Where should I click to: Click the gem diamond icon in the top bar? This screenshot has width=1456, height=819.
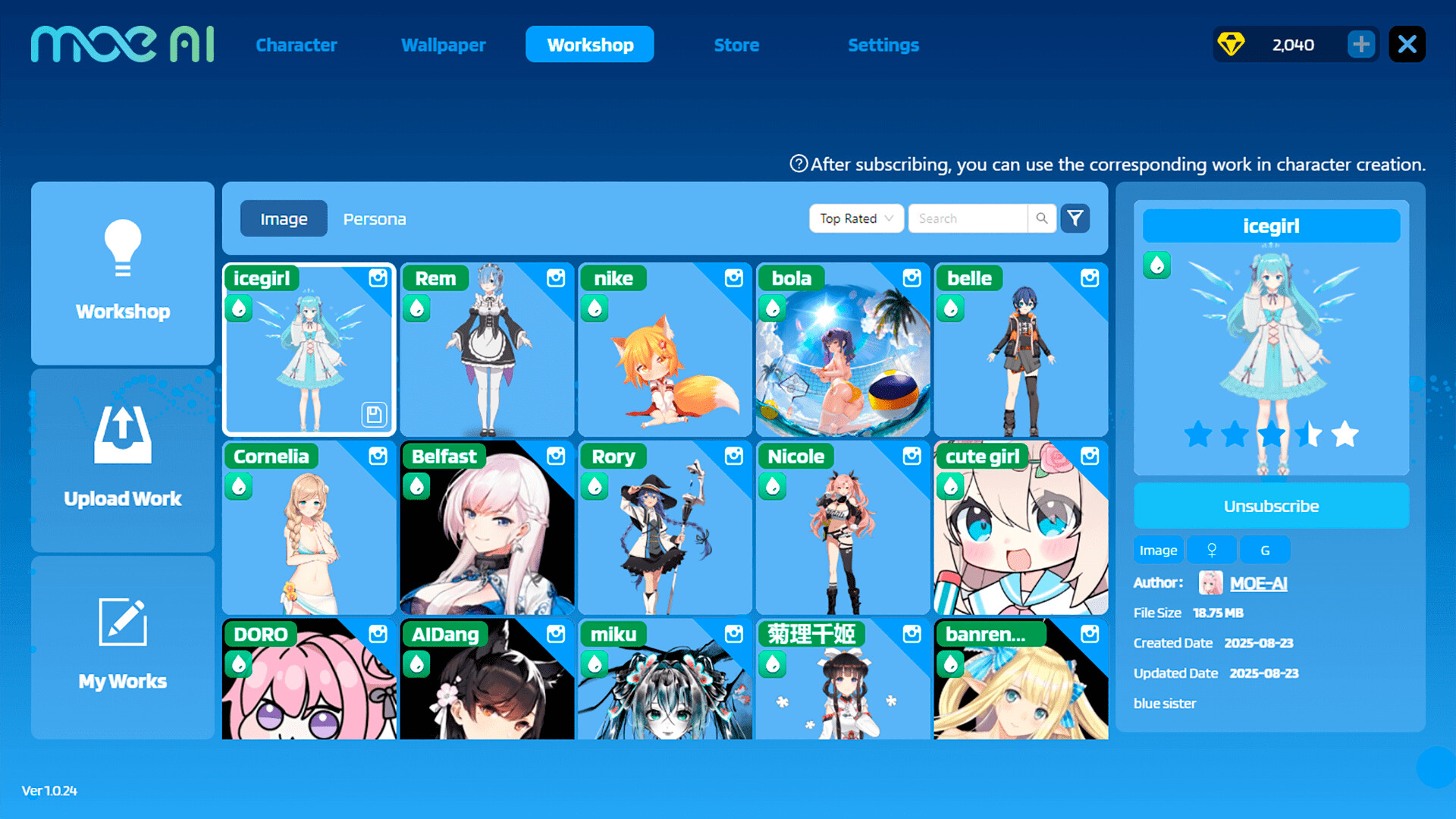click(x=1234, y=44)
